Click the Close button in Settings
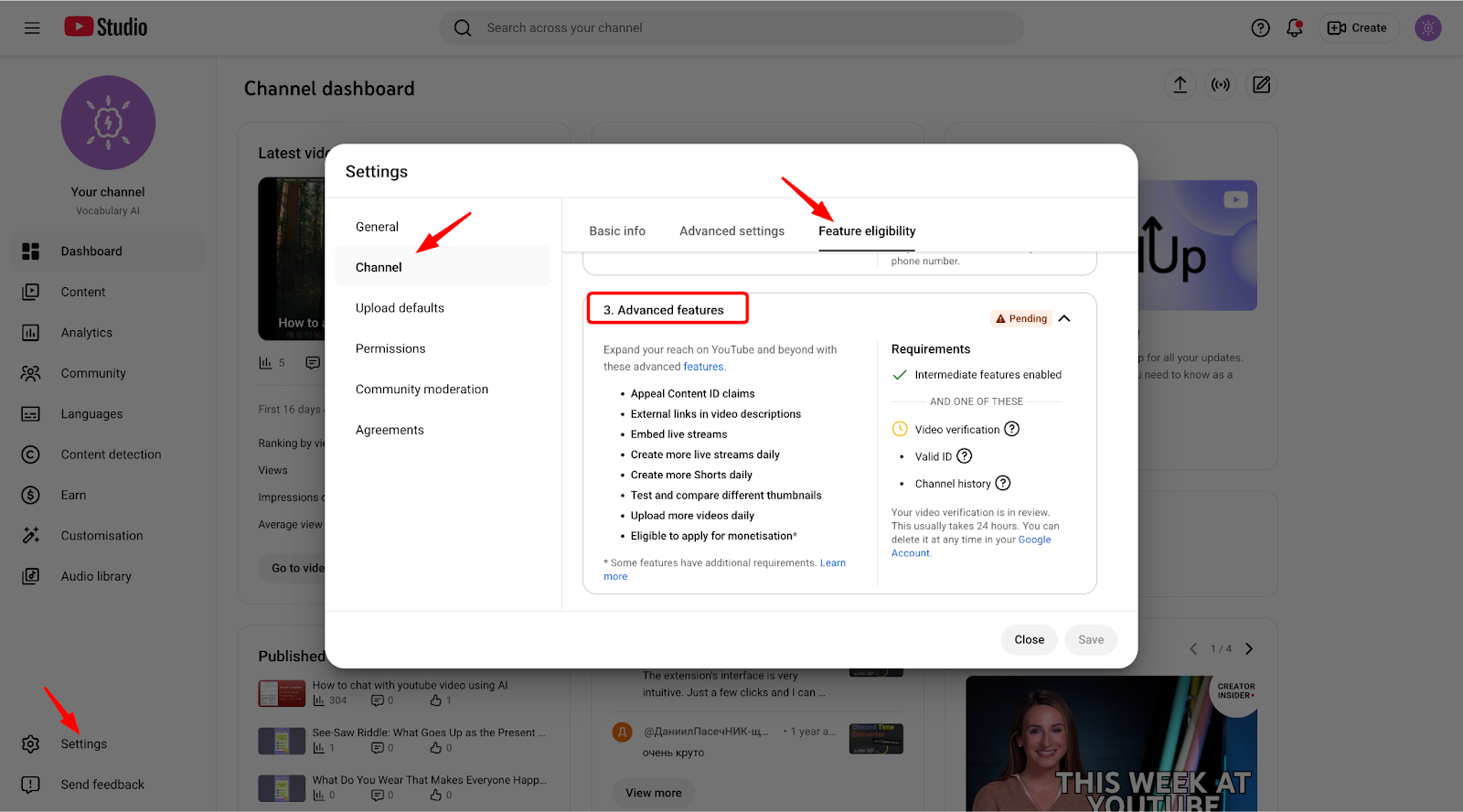This screenshot has height=812, width=1463. click(1029, 640)
